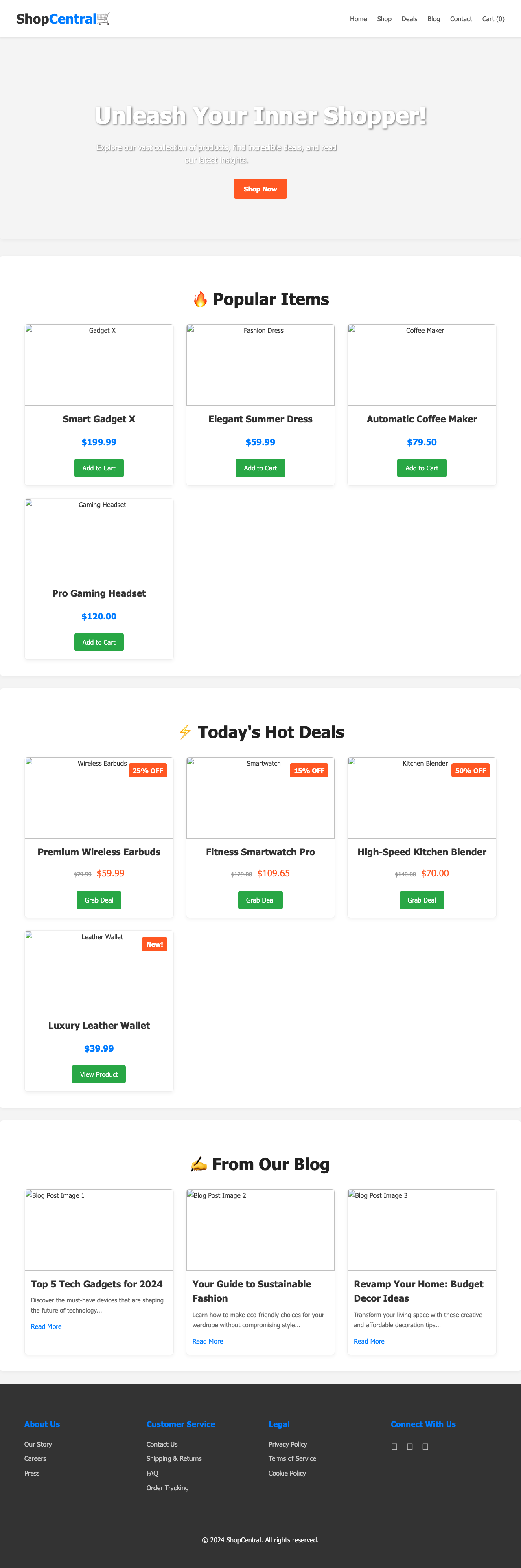Select the third social icon under Connect With Us
The image size is (521, 1568).
[425, 1446]
